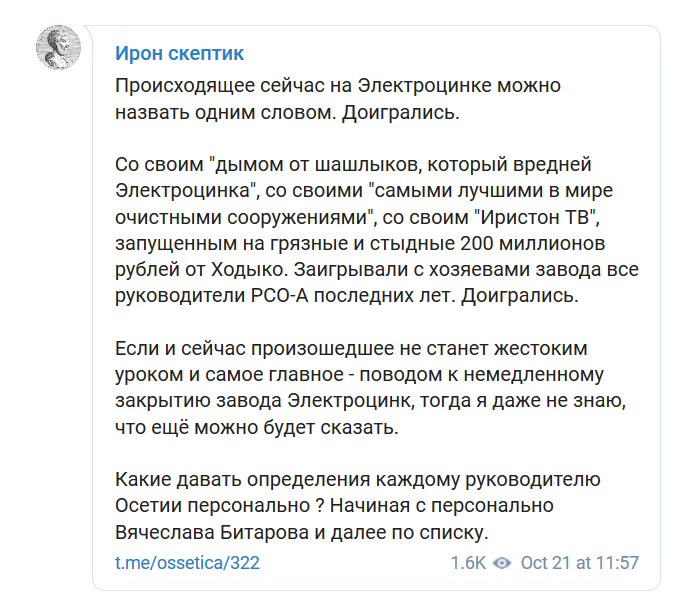Click the 1.6K view count

click(467, 563)
